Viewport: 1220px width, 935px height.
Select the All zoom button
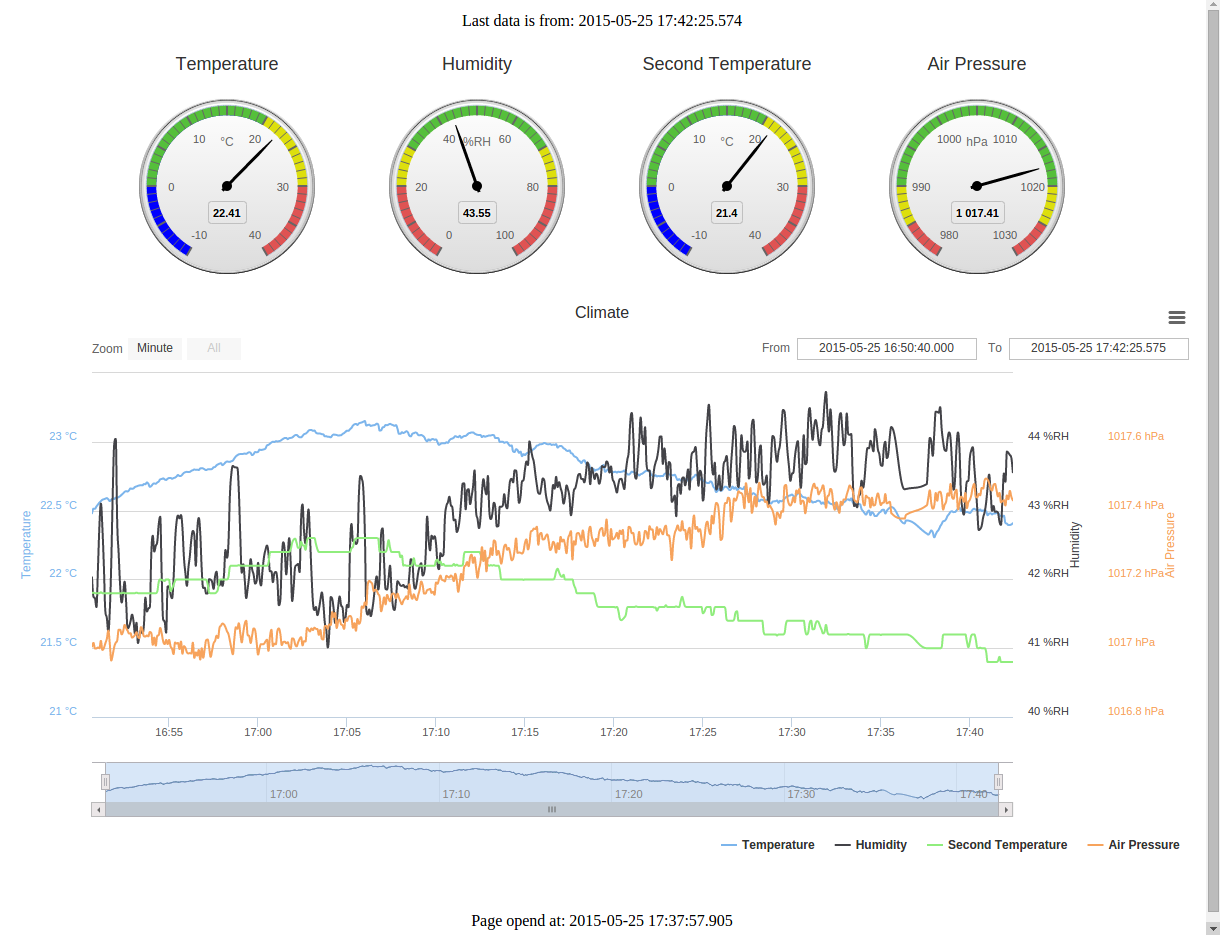pyautogui.click(x=214, y=348)
